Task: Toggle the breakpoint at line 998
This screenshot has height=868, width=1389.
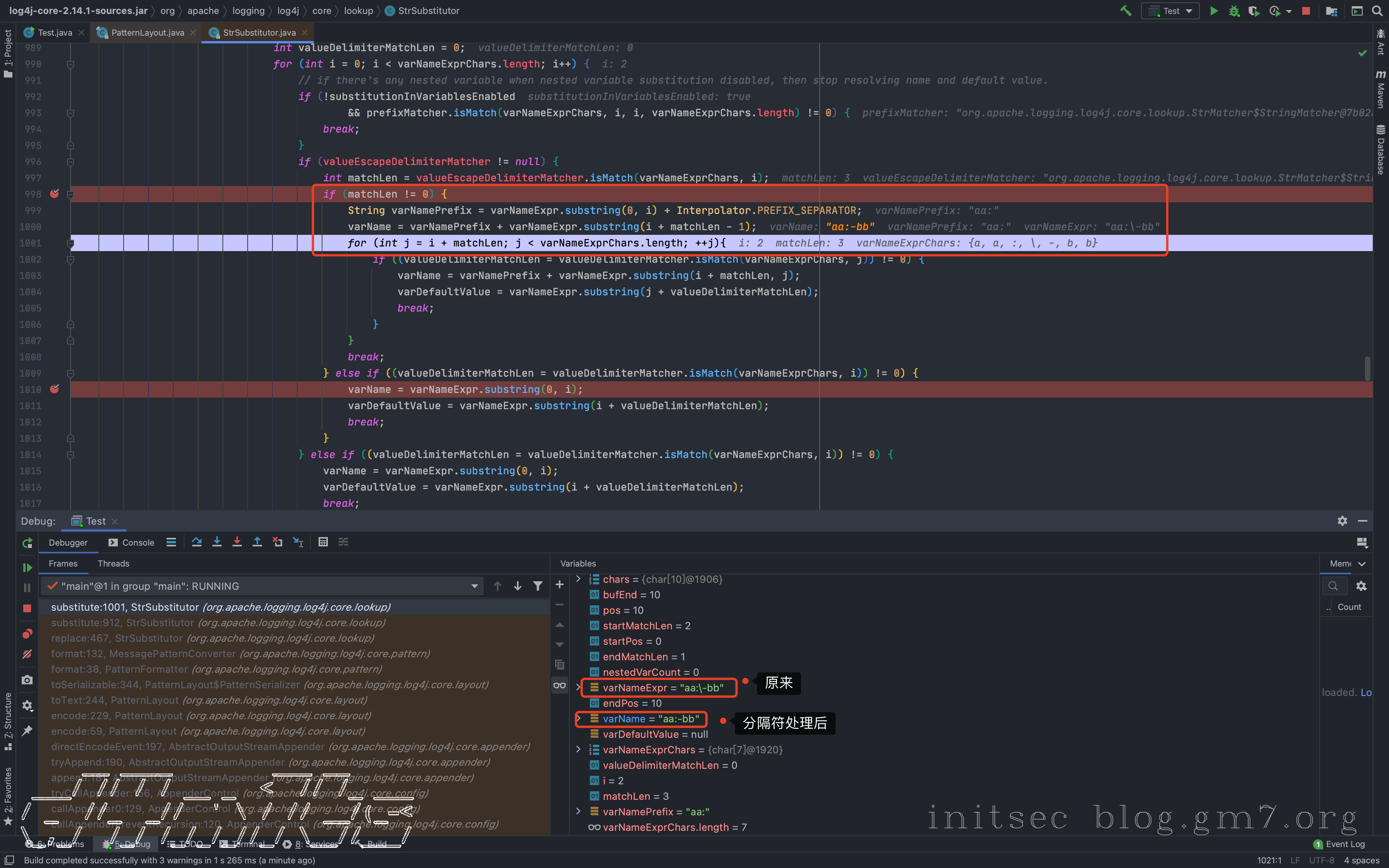Action: pos(55,194)
